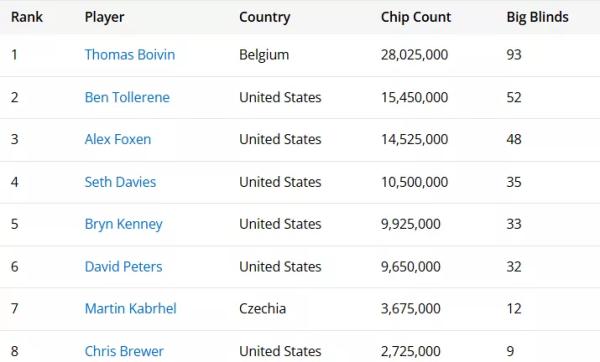Open David Peters profile link
This screenshot has width=600, height=362.
[124, 267]
